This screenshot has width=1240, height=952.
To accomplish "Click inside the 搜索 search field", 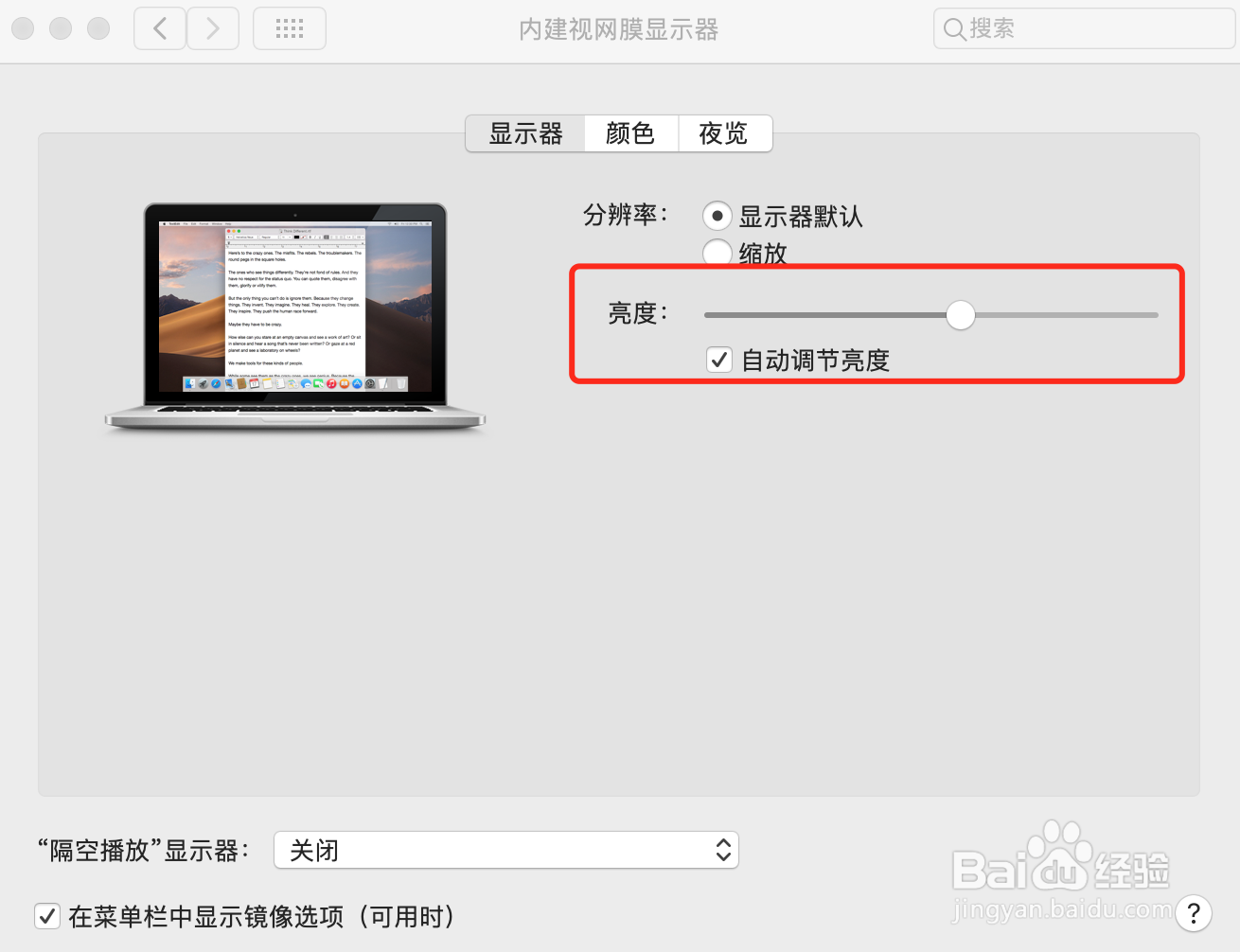I will point(1084,28).
